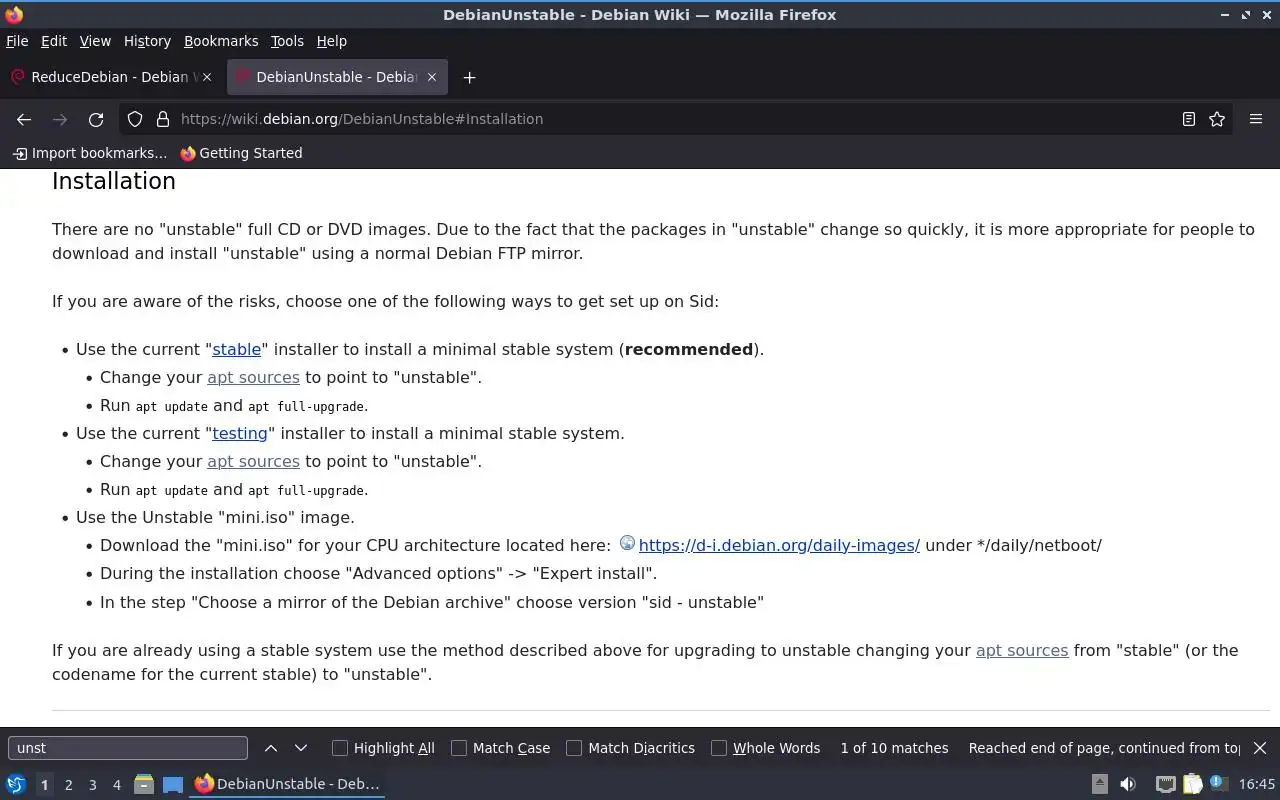Open a new tab
The height and width of the screenshot is (800, 1280).
tap(469, 77)
